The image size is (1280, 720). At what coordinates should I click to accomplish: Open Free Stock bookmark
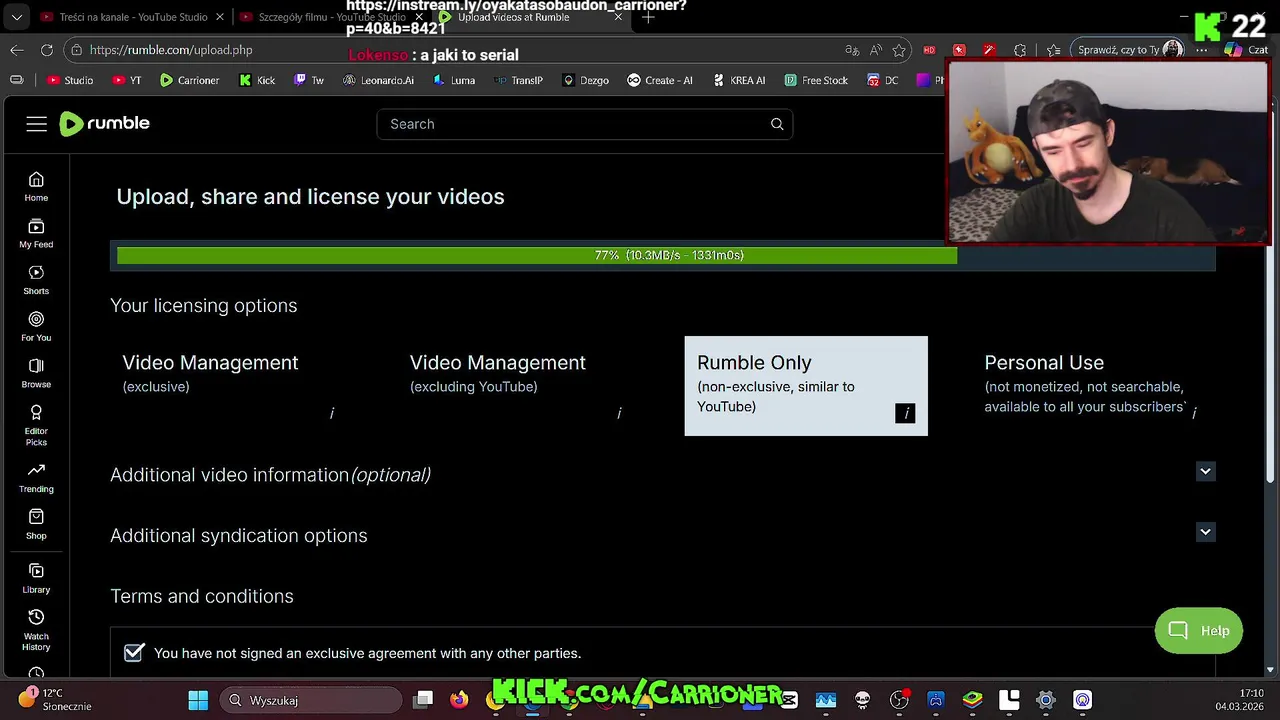tap(816, 80)
